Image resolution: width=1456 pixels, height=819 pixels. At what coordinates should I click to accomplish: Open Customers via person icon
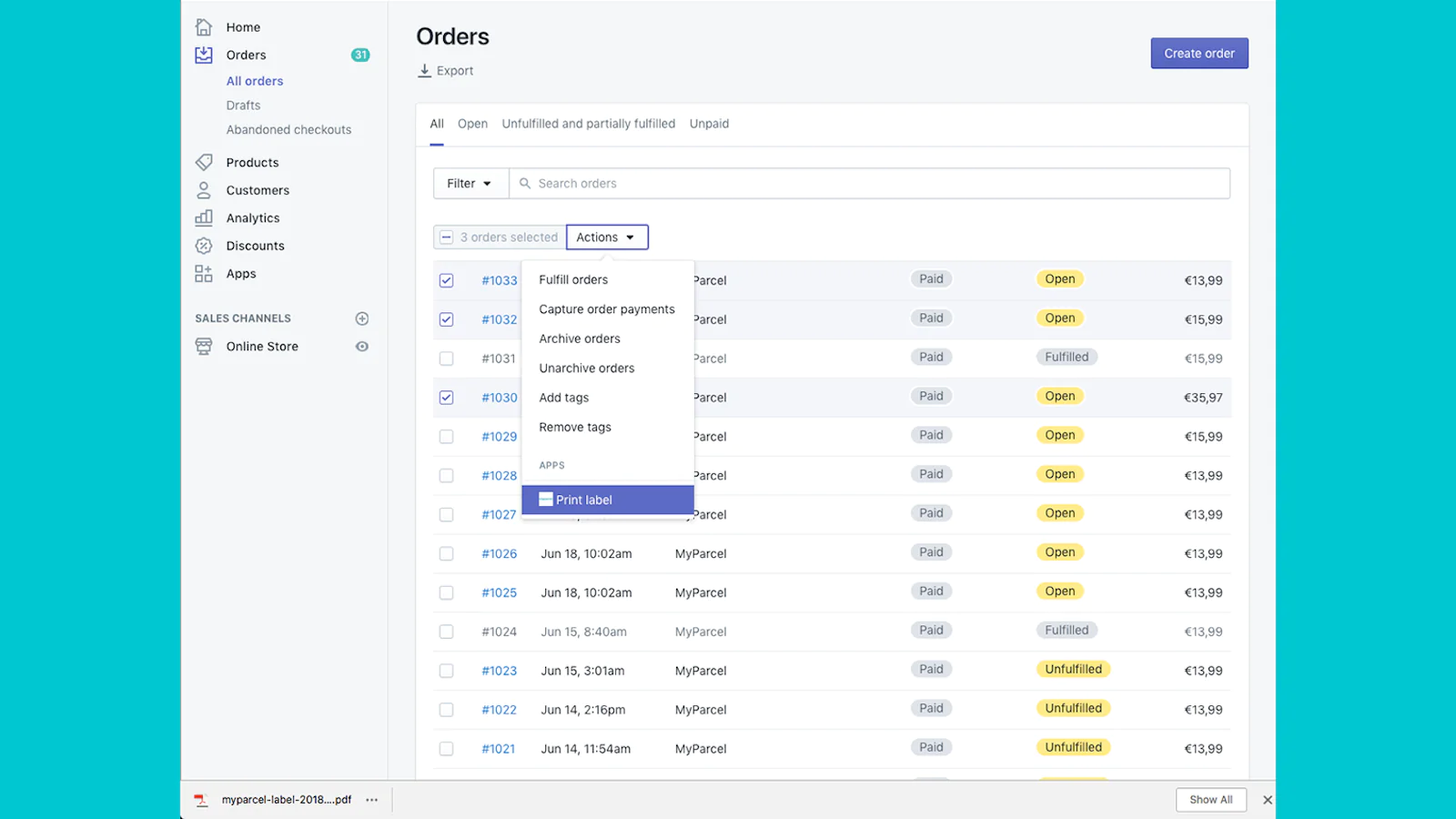pos(204,190)
